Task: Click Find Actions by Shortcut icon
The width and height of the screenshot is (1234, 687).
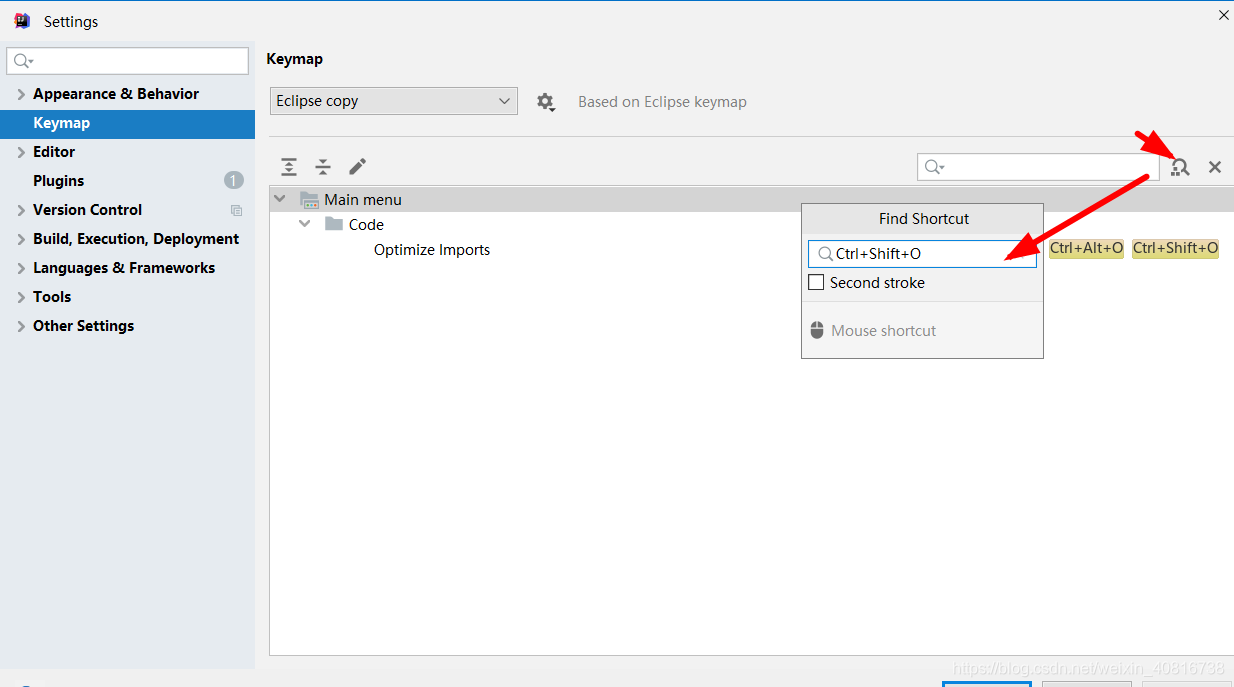Action: click(x=1180, y=167)
